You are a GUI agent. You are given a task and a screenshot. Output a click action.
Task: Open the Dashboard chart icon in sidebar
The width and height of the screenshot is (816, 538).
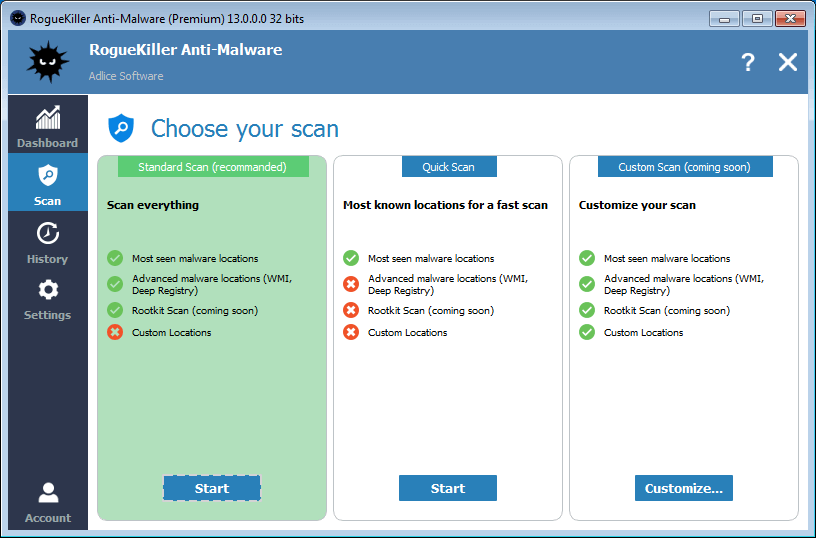47,118
